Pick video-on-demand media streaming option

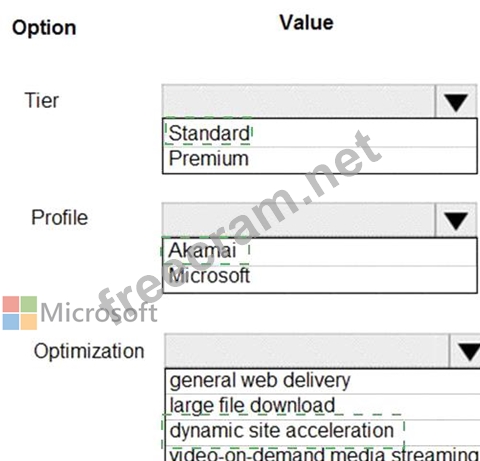coord(323,454)
